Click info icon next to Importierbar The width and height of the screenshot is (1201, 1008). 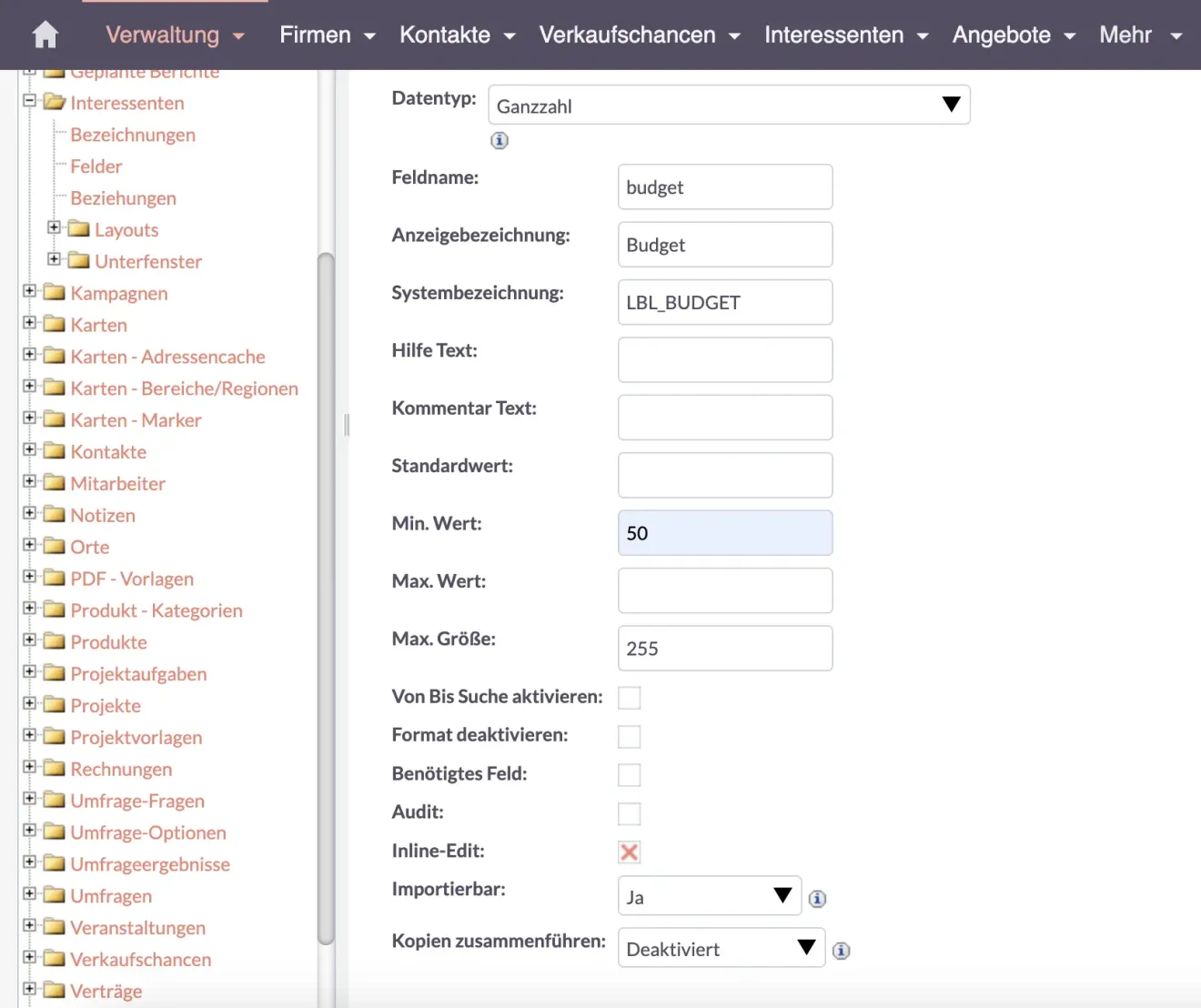coord(817,899)
